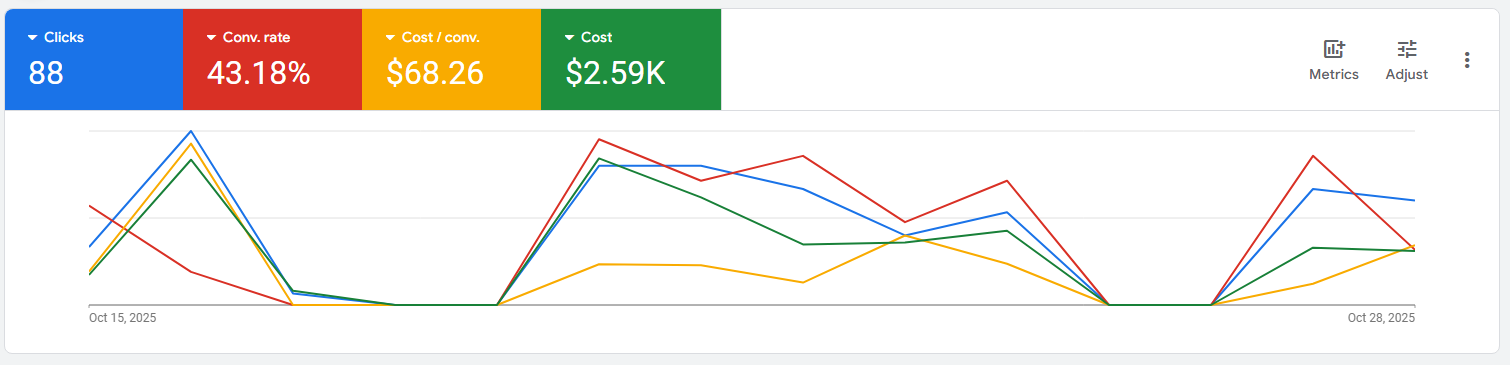This screenshot has width=1510, height=365.
Task: Click the Cost / conv. metric label
Action: tap(441, 38)
